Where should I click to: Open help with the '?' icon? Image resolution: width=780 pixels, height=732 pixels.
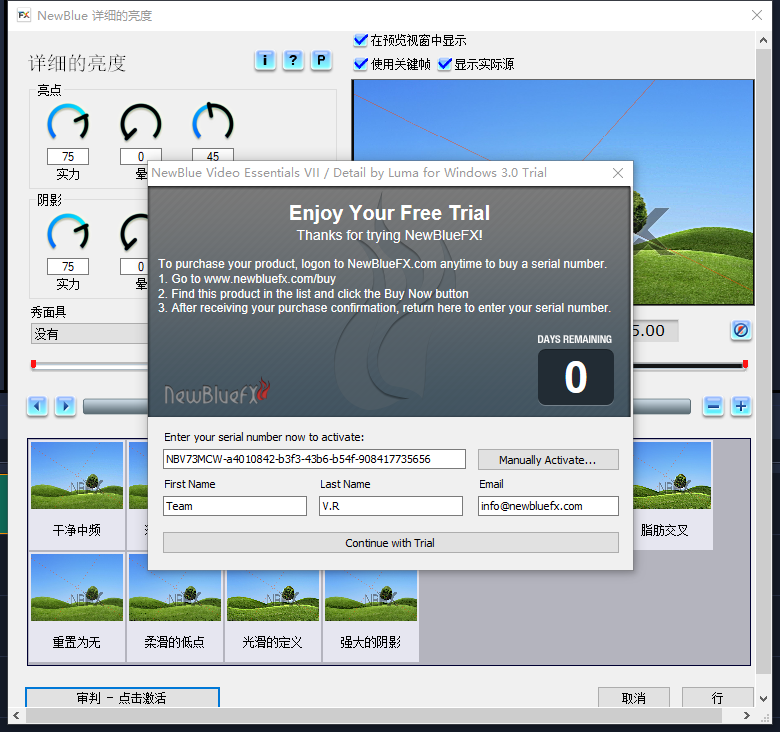tap(293, 61)
